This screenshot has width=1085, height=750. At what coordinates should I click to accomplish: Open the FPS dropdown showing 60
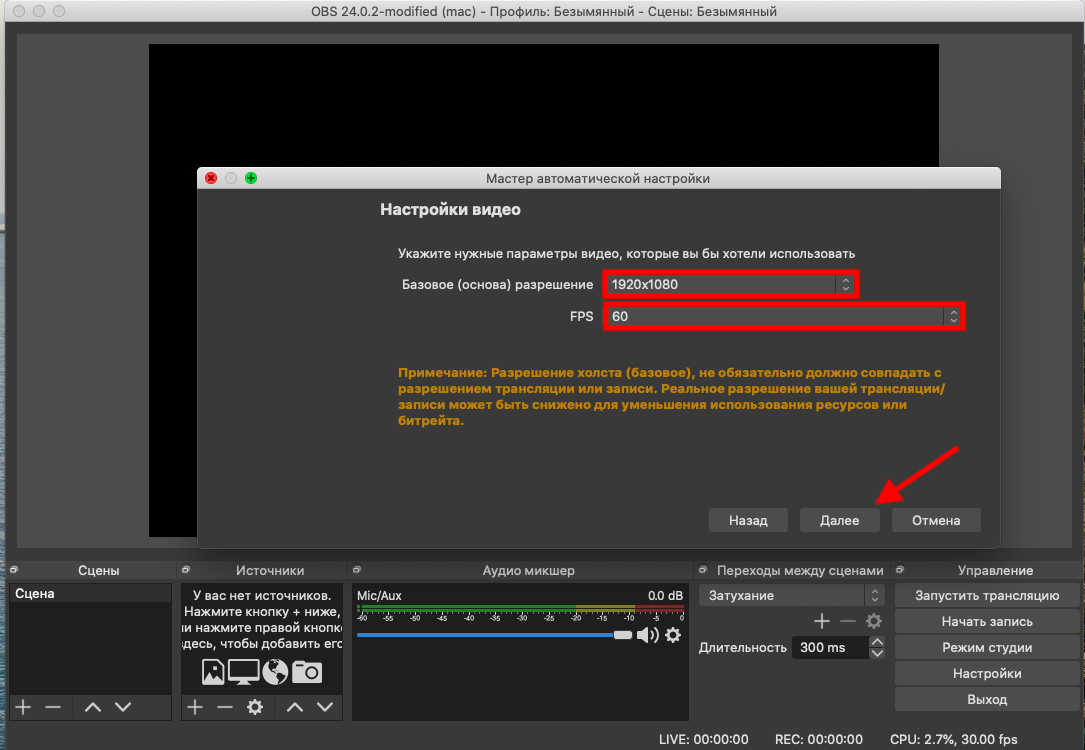tap(784, 316)
